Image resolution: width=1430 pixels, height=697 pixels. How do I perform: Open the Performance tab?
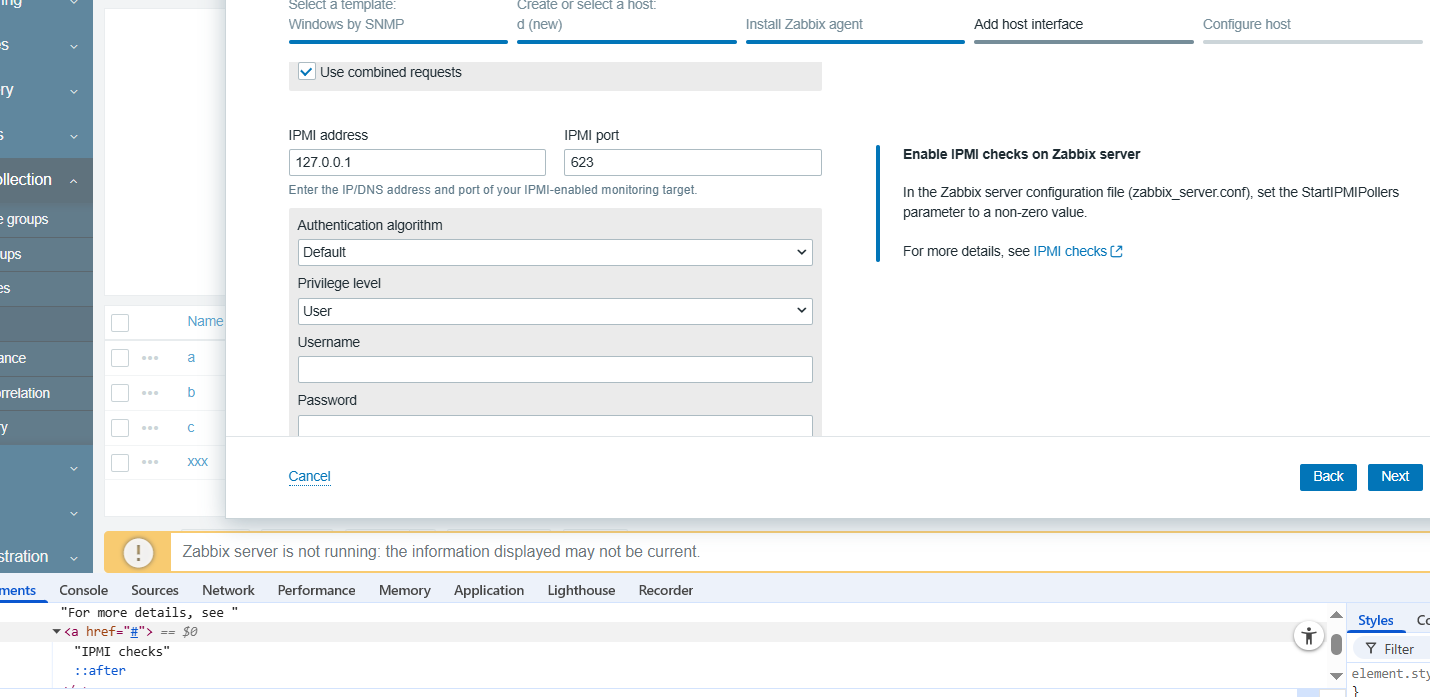pos(317,590)
